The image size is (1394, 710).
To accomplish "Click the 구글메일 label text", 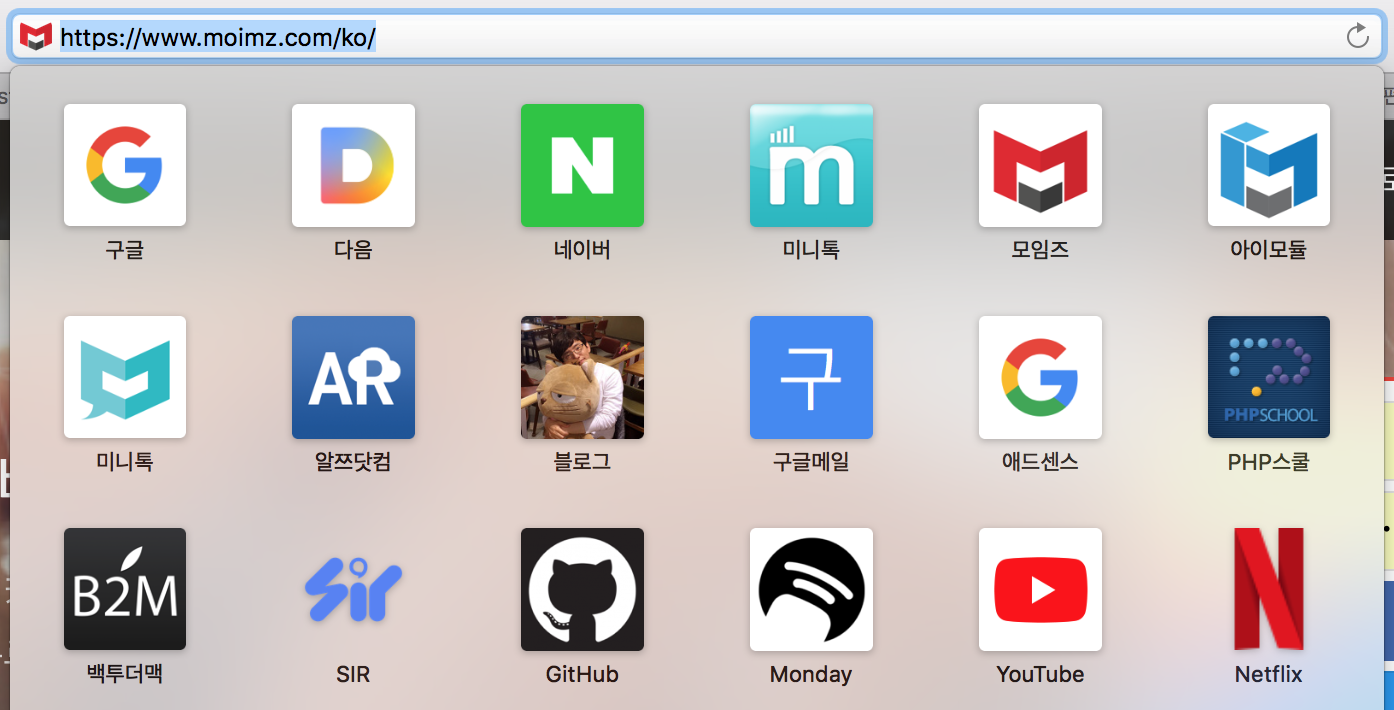I will (x=811, y=462).
